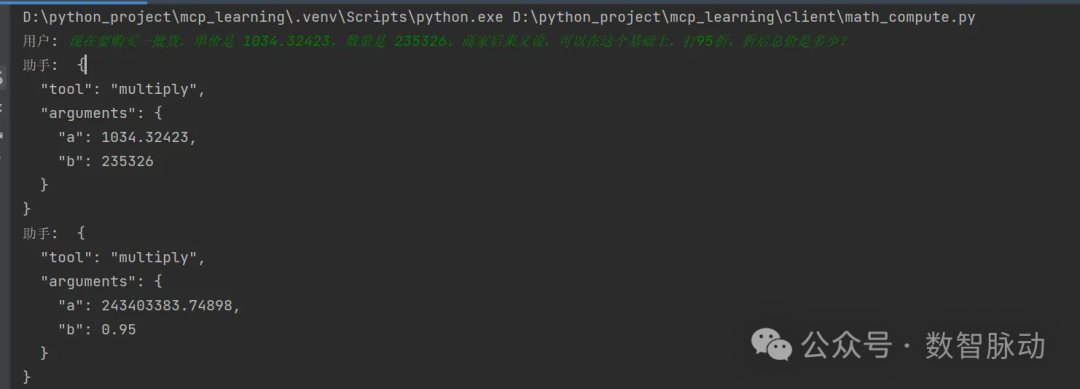Click the value 1034.32423 in the output
The height and width of the screenshot is (389, 1080).
pos(145,137)
